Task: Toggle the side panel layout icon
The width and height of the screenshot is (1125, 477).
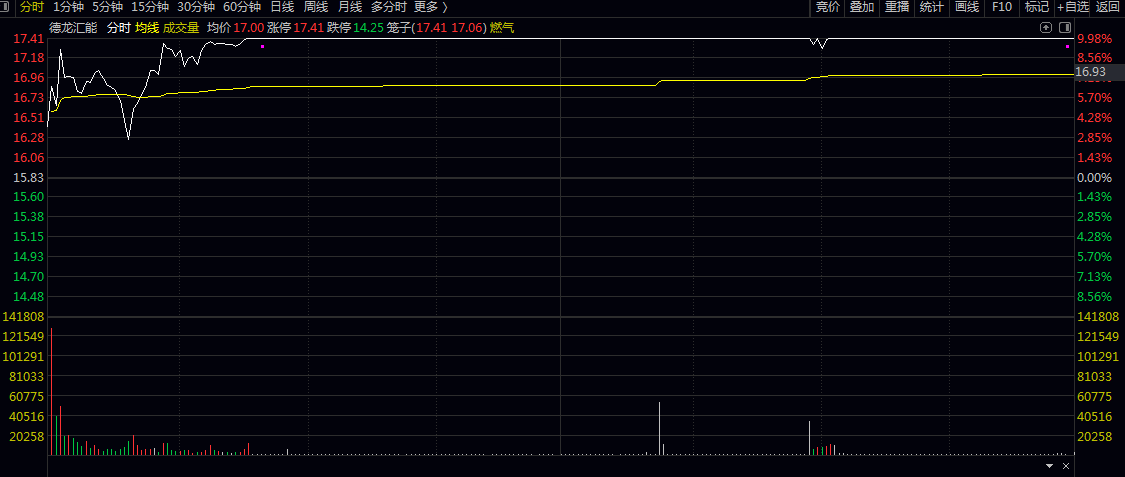Action: tap(1065, 27)
